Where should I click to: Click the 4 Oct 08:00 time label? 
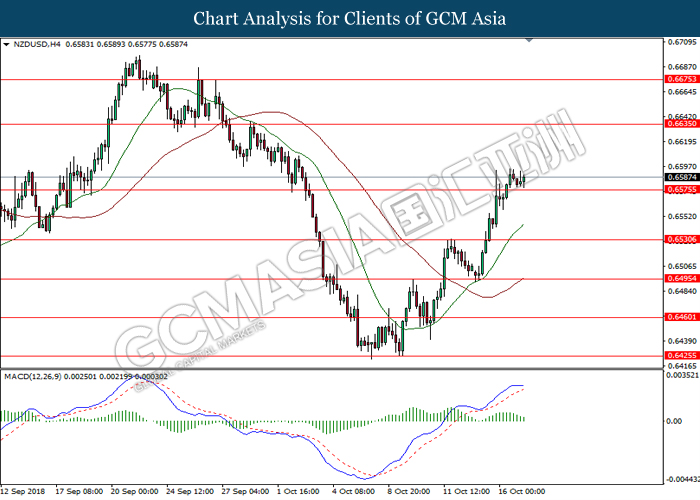coord(354,492)
